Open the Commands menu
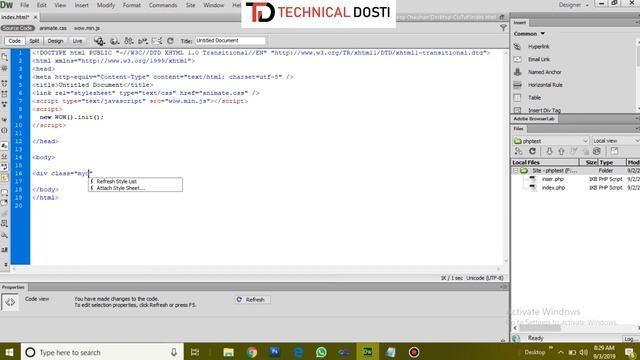Screen dimensions: 640x360 click(x=163, y=5)
